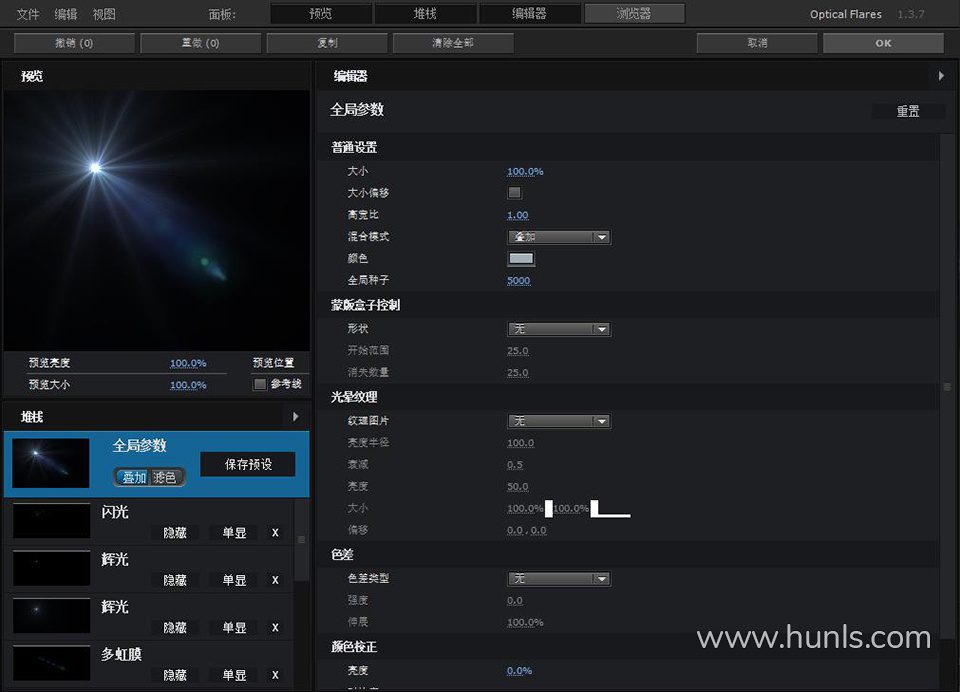Open the 混合模式 dropdown
This screenshot has width=960, height=692.
click(x=559, y=237)
